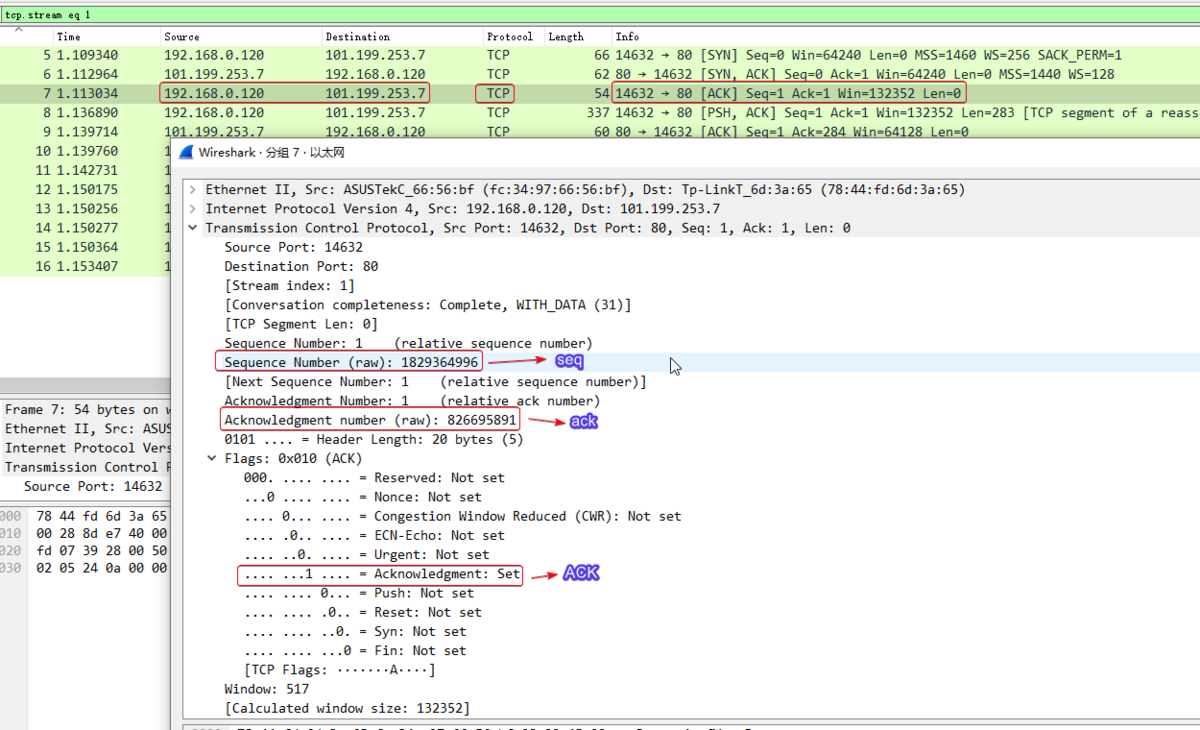Select the Reset: Not set flag
Screen dimensions: 1200x730
tap(362, 612)
